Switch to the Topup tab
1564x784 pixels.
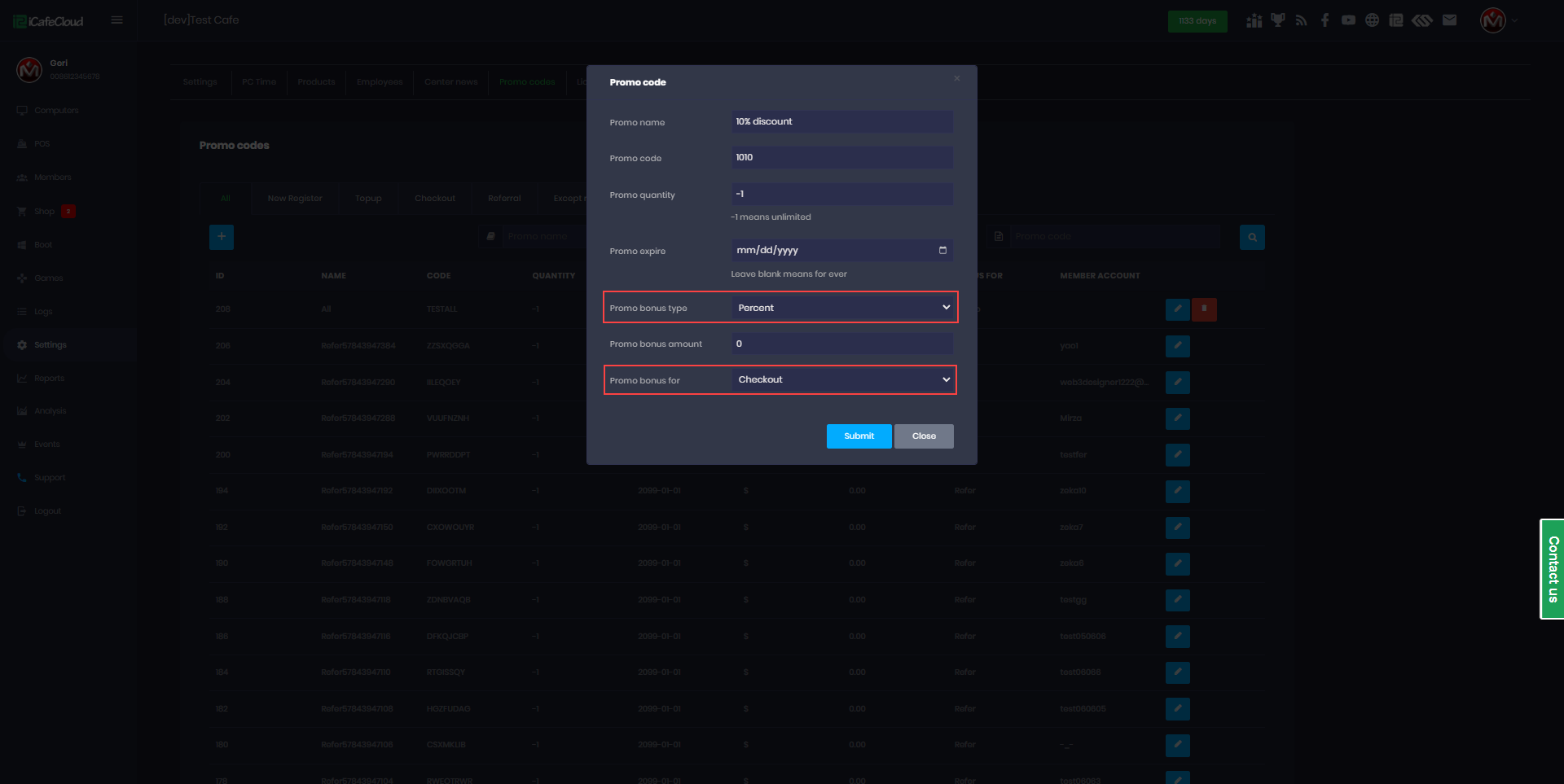(x=368, y=199)
